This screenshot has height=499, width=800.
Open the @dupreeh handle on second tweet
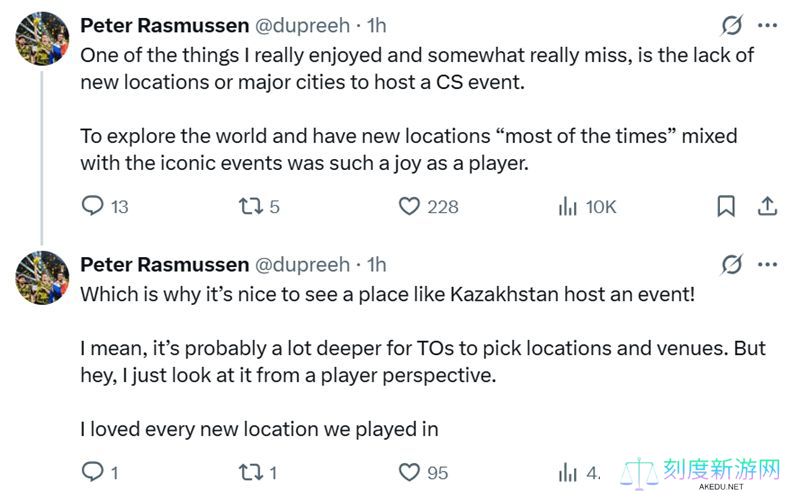point(302,264)
